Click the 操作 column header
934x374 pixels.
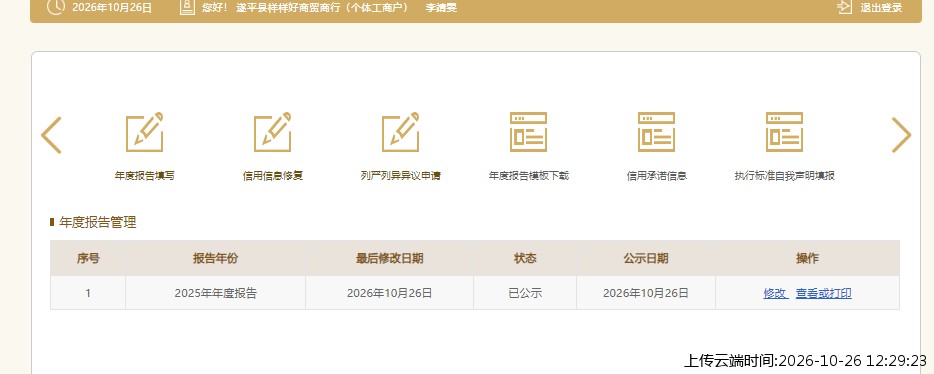point(808,258)
